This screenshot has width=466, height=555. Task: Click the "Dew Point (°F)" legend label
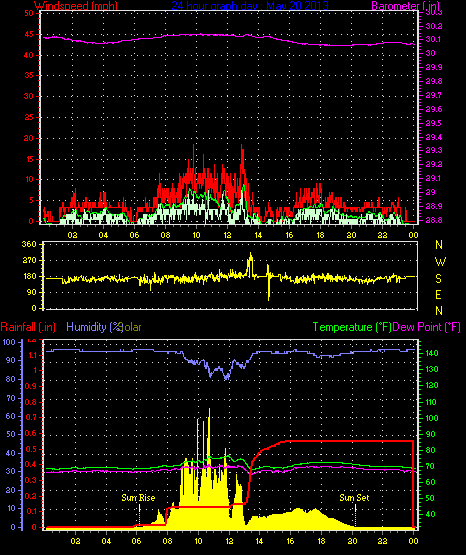pyautogui.click(x=426, y=327)
